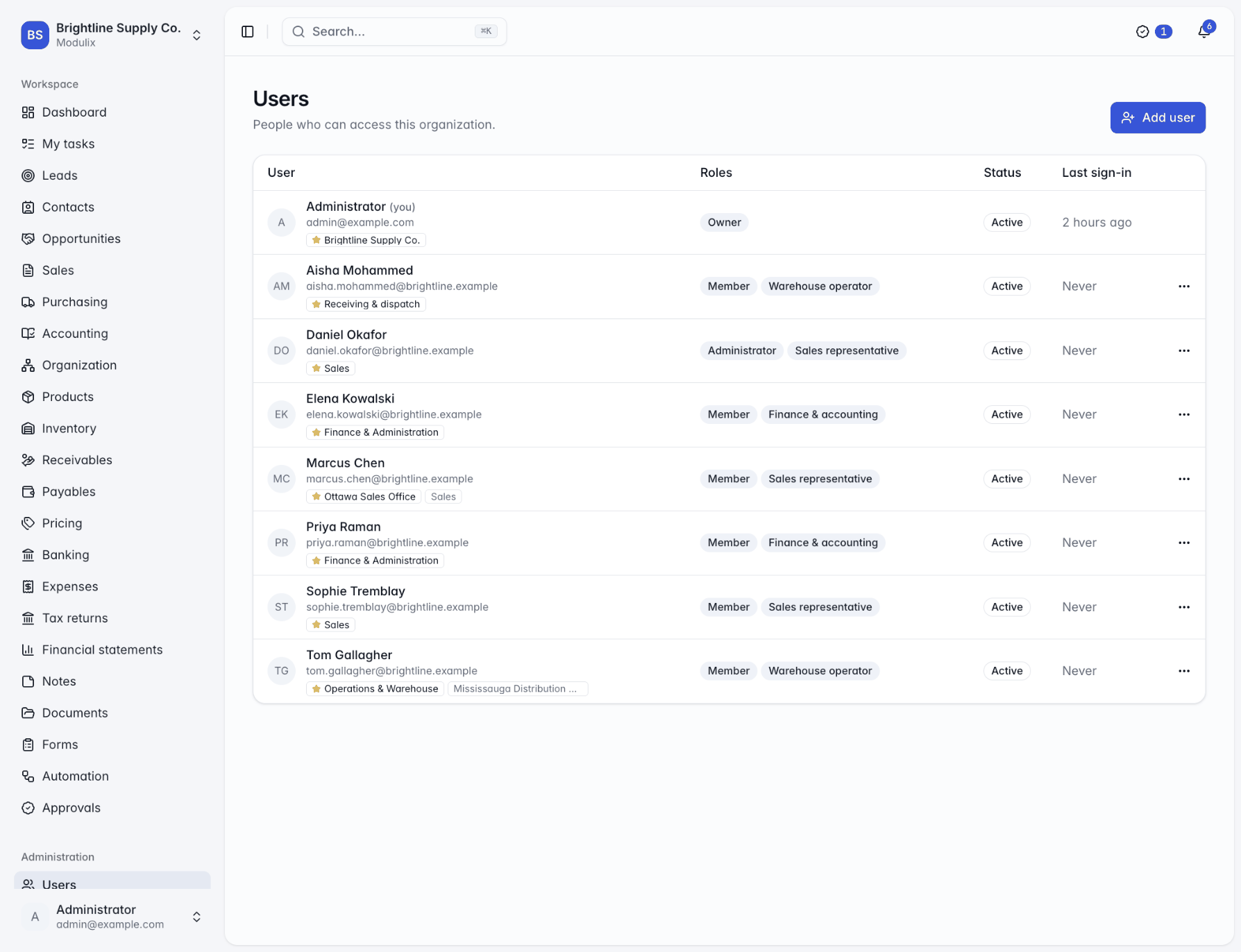This screenshot has width=1241, height=952.
Task: Open the Inventory section
Action: (112, 428)
